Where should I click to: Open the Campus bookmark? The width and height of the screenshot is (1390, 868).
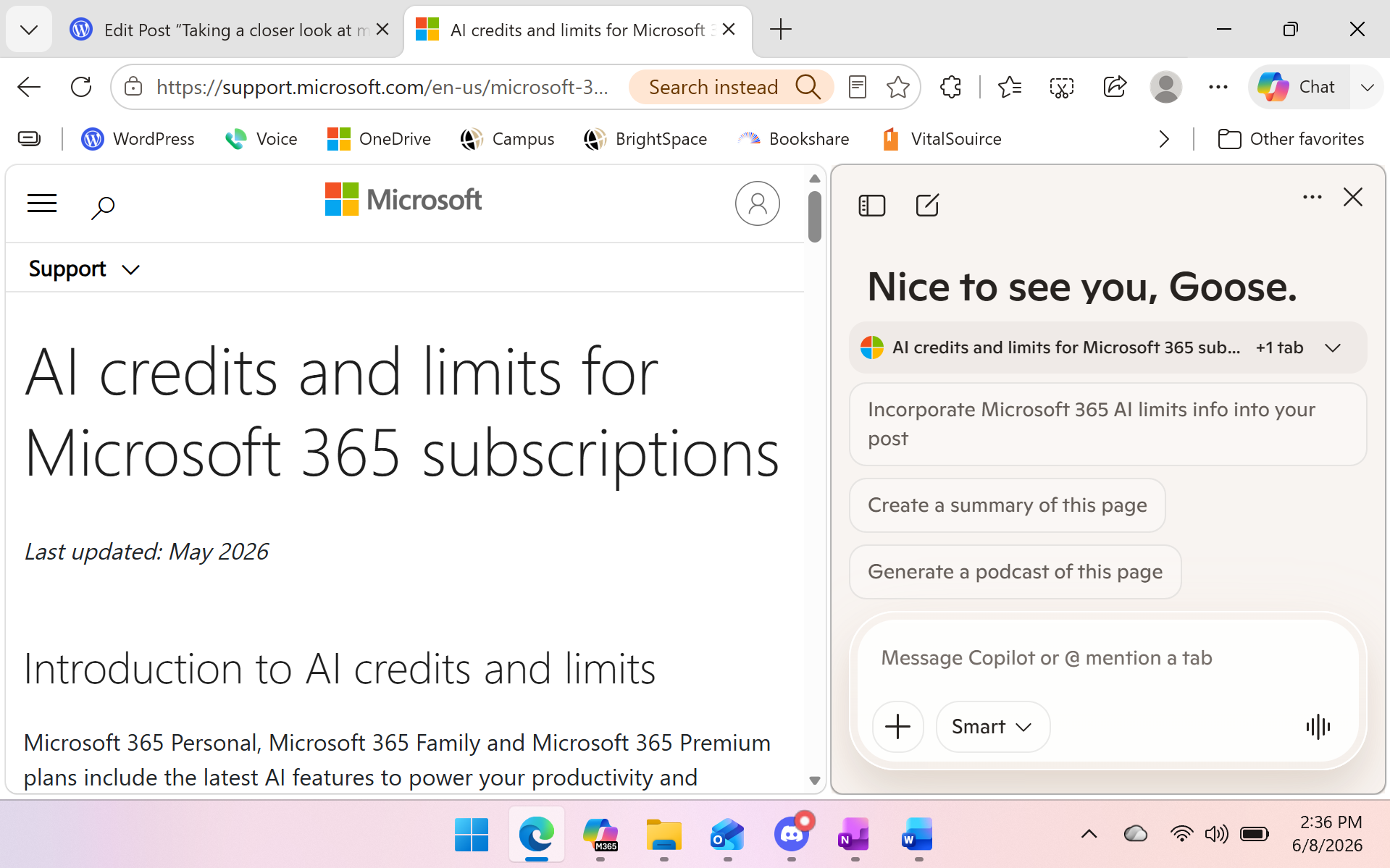507,138
